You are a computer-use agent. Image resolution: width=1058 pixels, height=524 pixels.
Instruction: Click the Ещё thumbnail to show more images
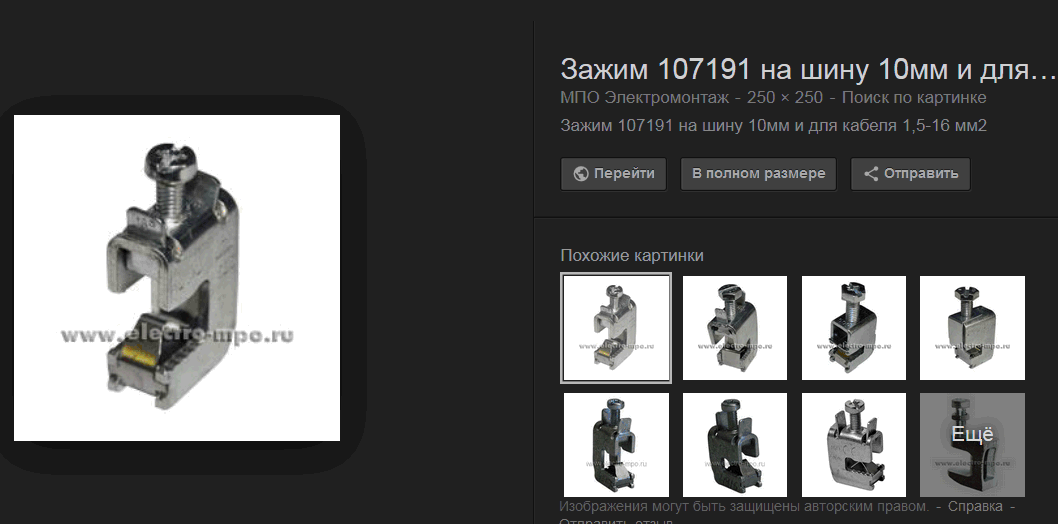coord(972,445)
